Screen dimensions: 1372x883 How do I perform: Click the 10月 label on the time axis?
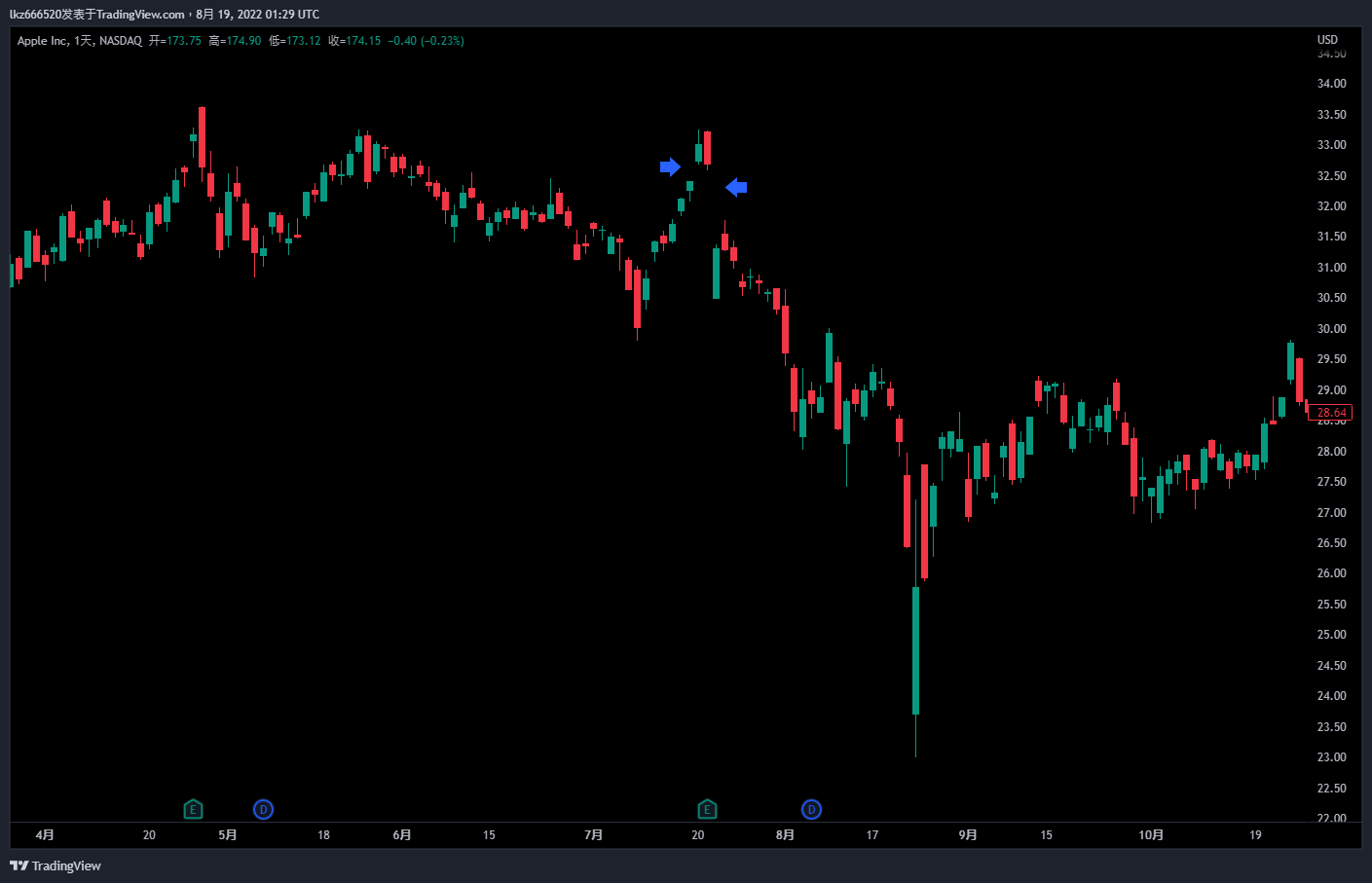tap(1151, 834)
